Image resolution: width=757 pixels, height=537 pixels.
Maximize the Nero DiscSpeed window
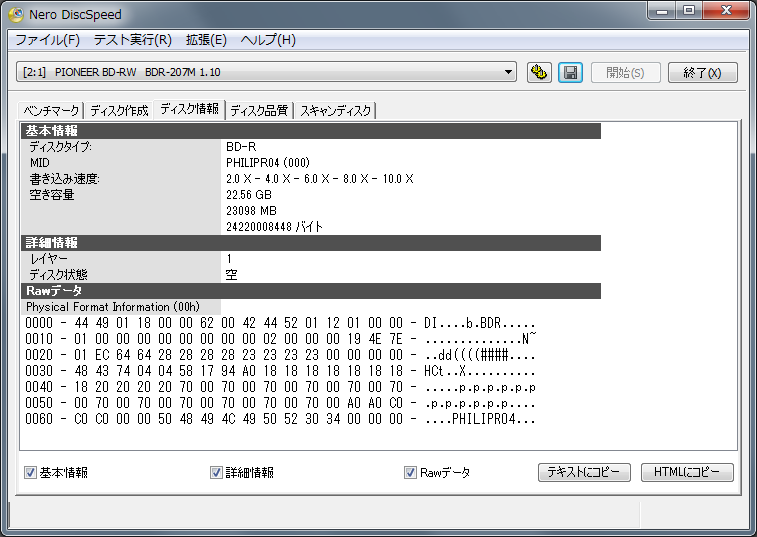pos(689,11)
